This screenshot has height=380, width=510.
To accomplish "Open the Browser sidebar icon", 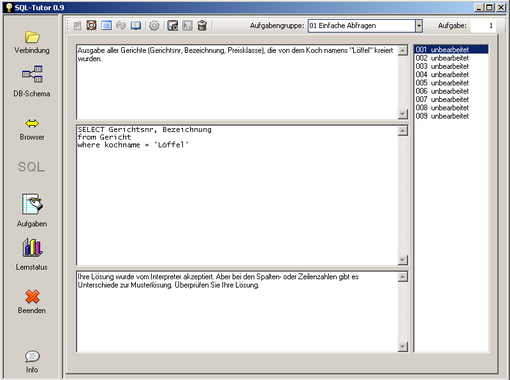I will pos(32,124).
